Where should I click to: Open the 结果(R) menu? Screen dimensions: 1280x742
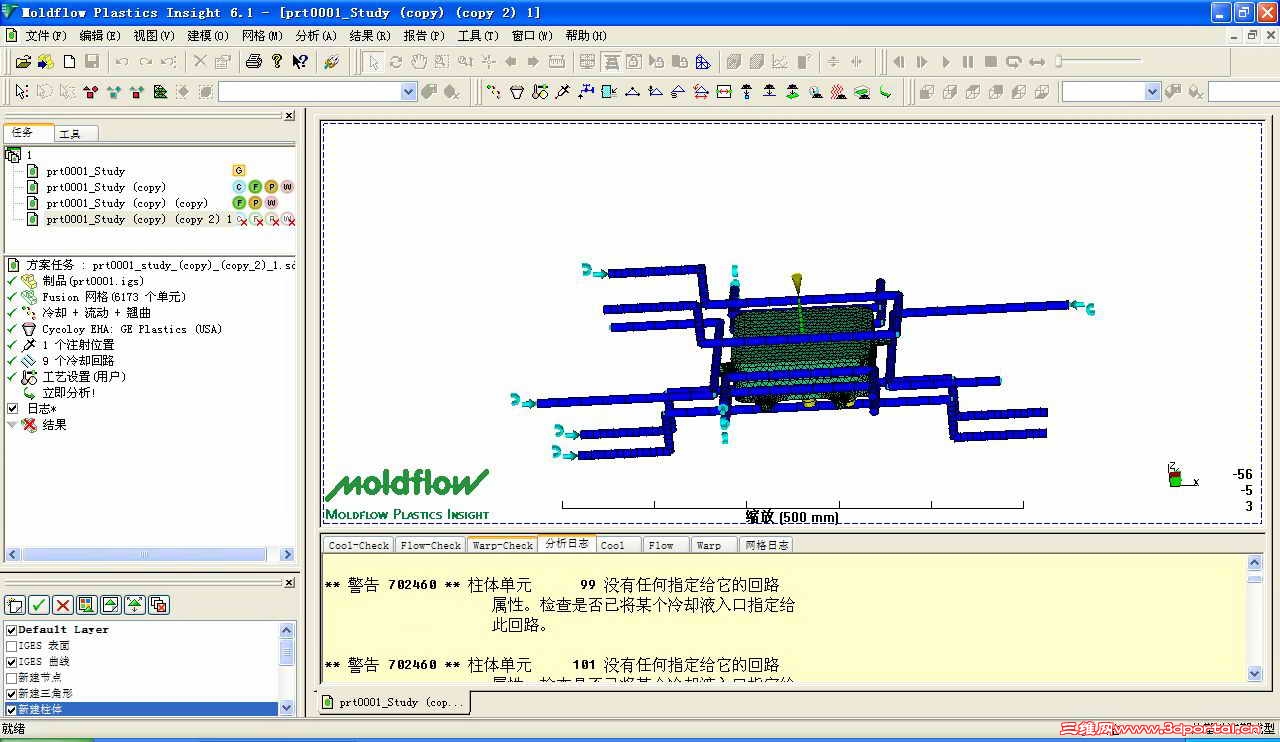coord(370,36)
